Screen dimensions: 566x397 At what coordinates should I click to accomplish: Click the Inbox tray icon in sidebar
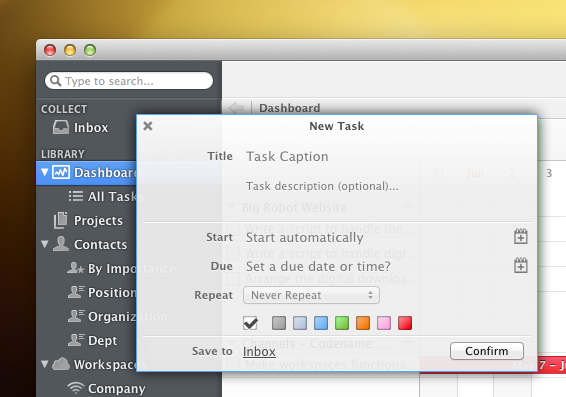coord(61,127)
